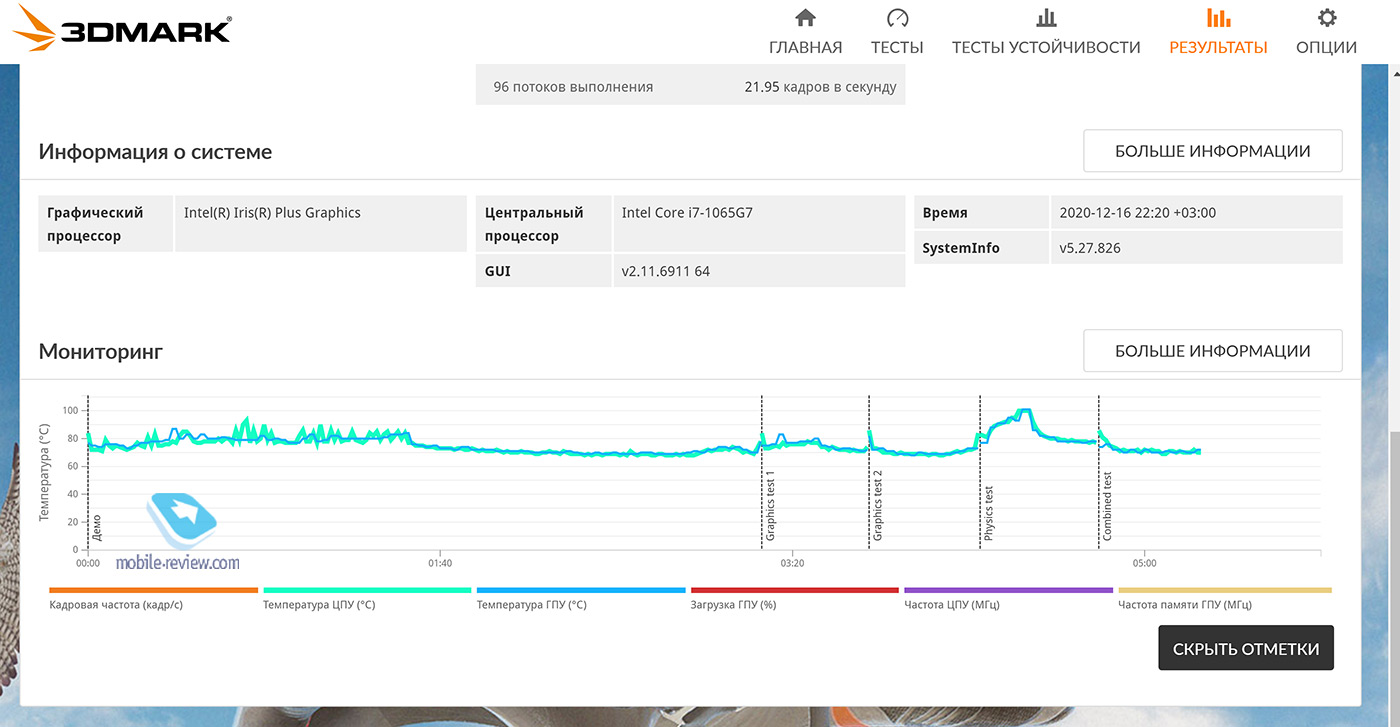The width and height of the screenshot is (1400, 727).
Task: Toggle the yellow Частота памяти ГПУ legend series
Action: pos(1225,598)
